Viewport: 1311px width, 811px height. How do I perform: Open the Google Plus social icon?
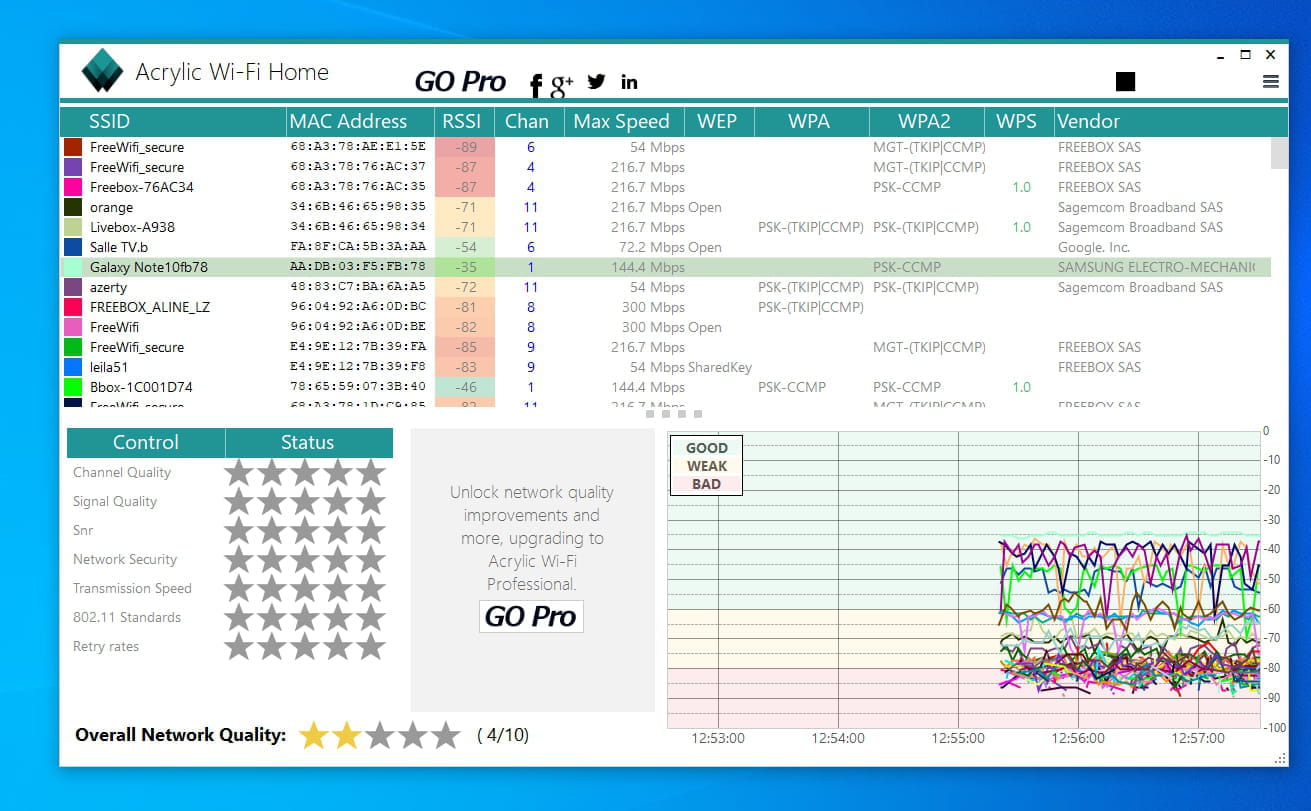pos(561,85)
